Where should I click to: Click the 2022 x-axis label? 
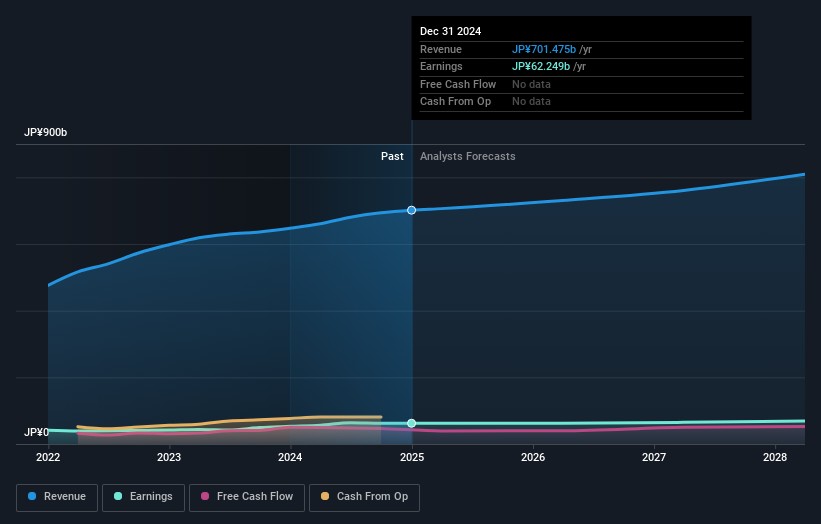[48, 457]
